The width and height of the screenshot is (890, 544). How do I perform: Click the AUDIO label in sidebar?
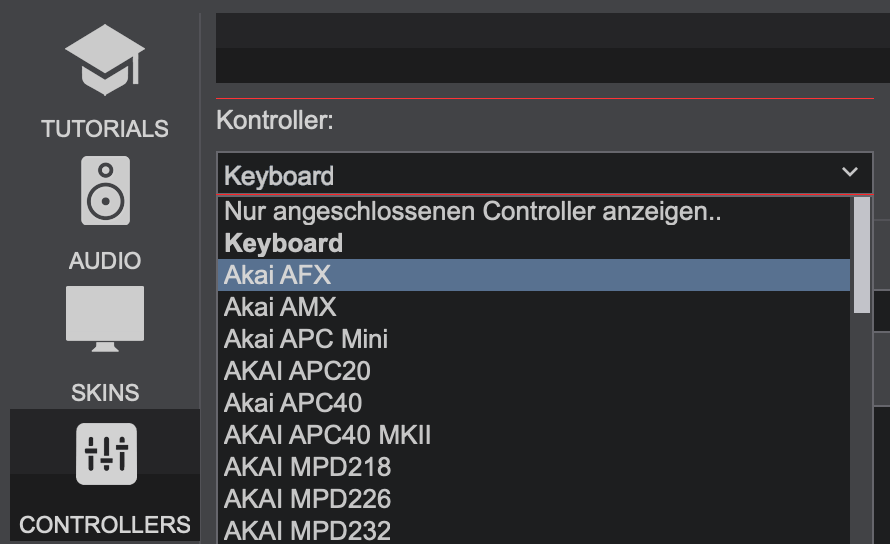pyautogui.click(x=105, y=261)
